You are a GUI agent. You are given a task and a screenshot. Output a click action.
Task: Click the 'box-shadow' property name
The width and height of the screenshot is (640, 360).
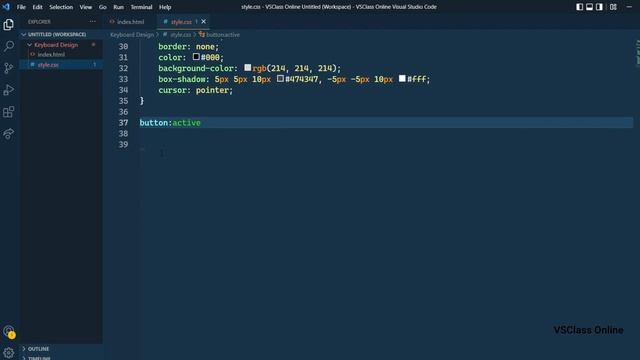click(x=182, y=79)
